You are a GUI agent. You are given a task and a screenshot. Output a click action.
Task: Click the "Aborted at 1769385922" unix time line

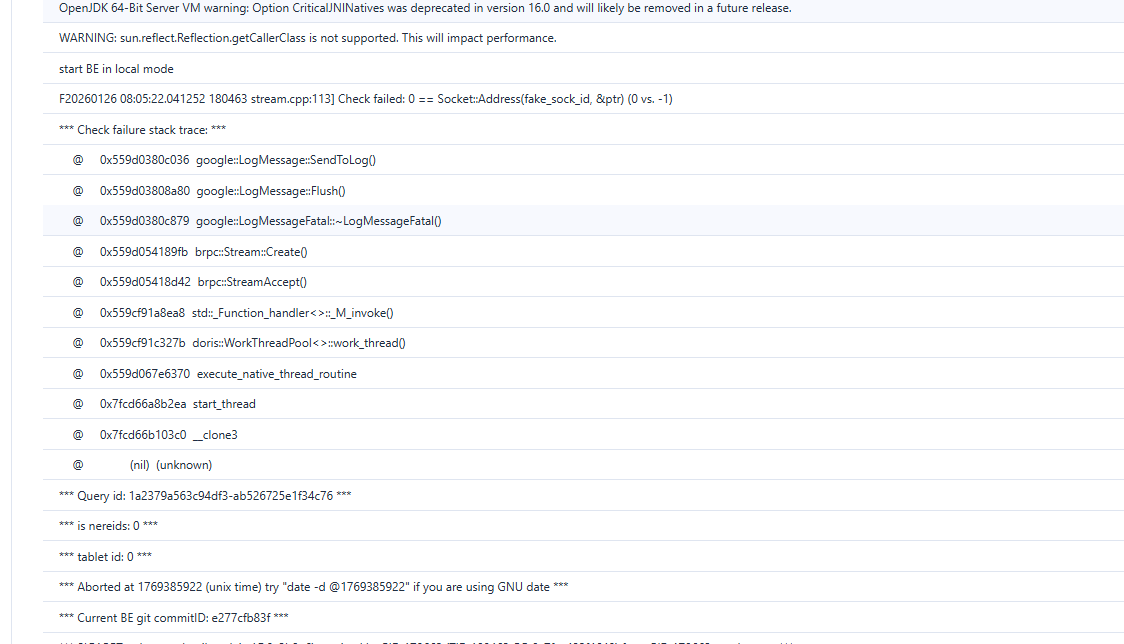pos(314,587)
